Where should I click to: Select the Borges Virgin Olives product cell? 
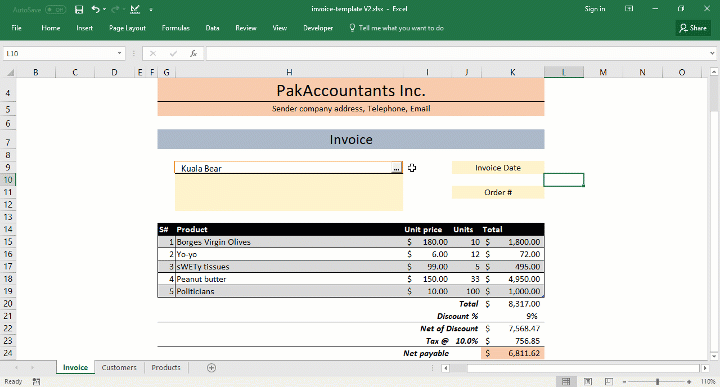tap(289, 242)
